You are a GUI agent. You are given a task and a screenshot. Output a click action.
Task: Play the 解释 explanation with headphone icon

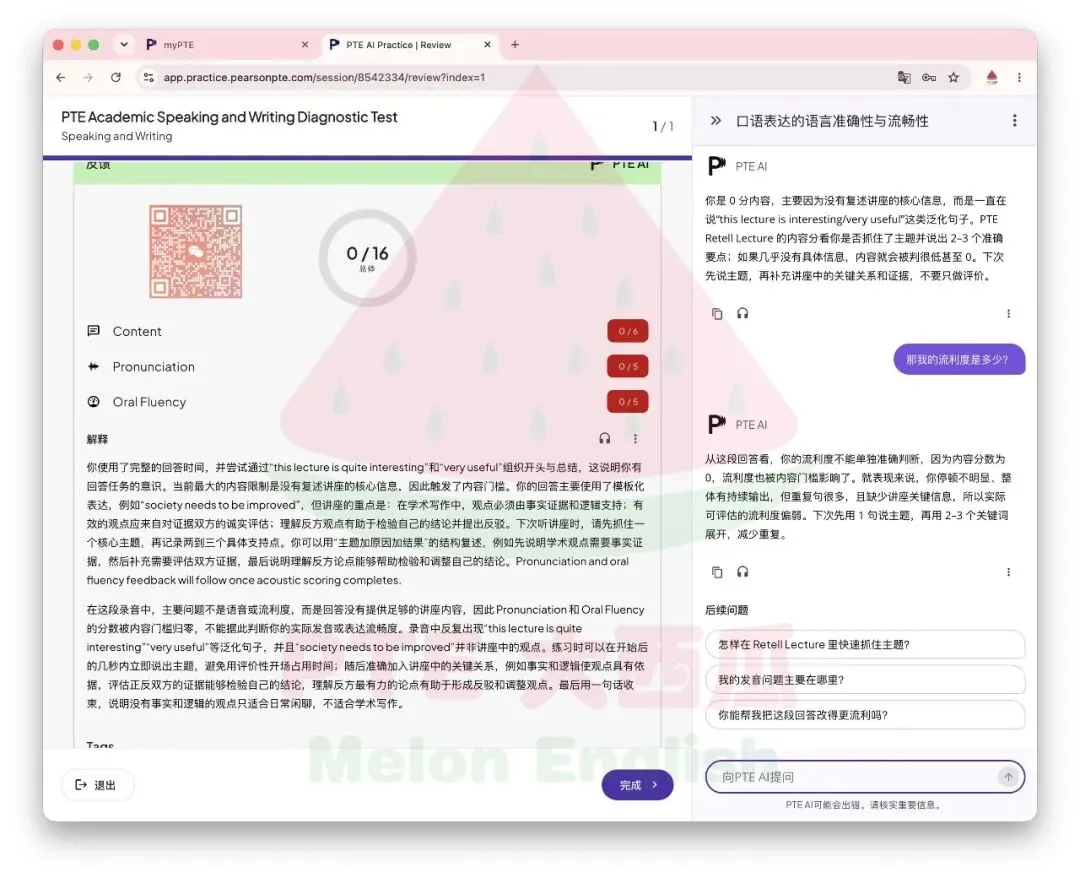605,439
